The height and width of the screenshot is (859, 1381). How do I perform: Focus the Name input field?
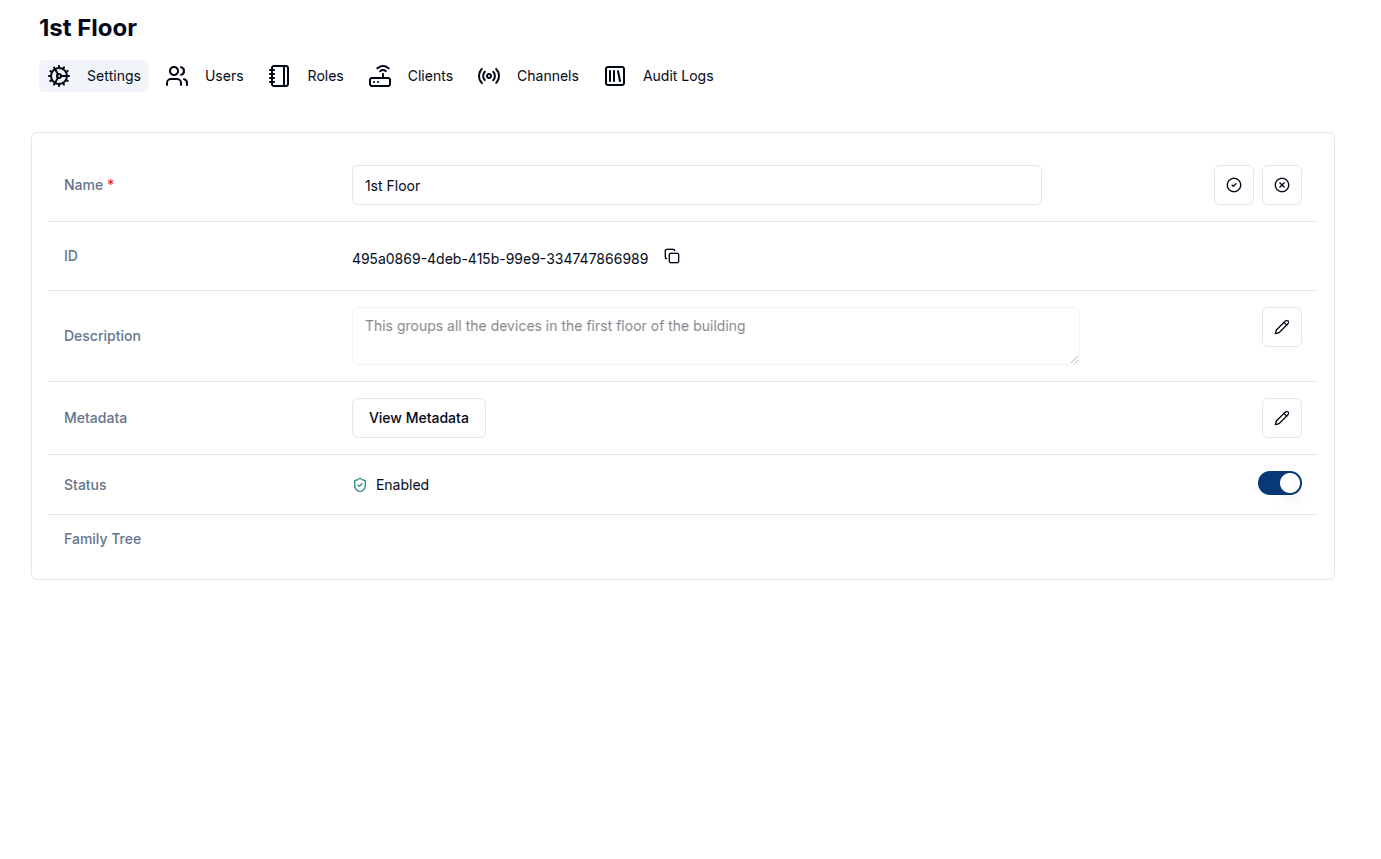click(697, 185)
